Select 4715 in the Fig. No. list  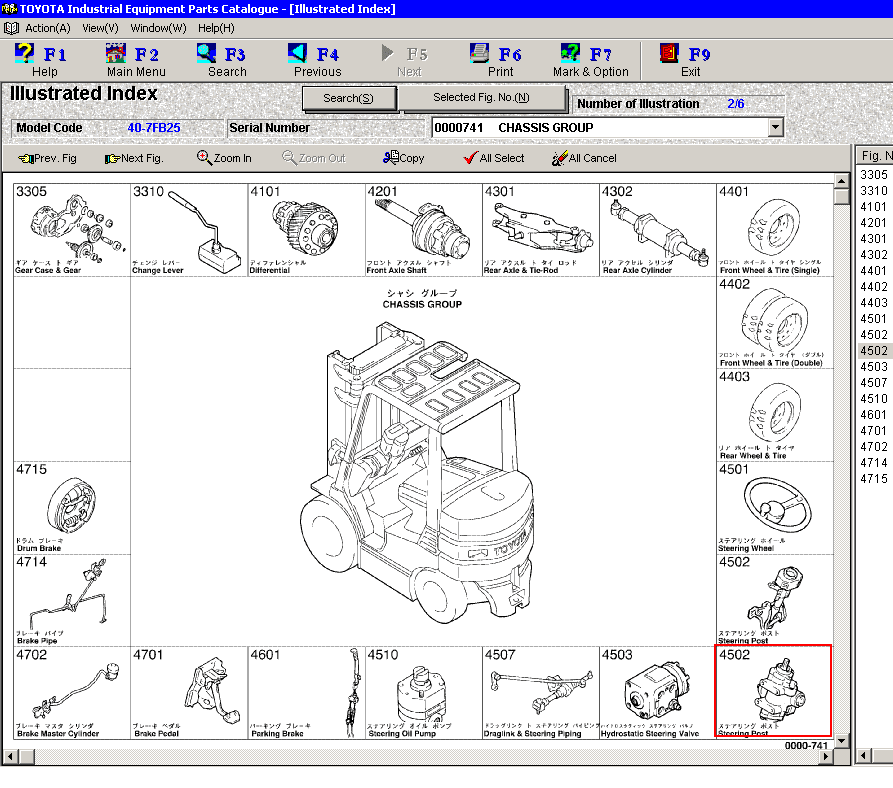coord(874,478)
